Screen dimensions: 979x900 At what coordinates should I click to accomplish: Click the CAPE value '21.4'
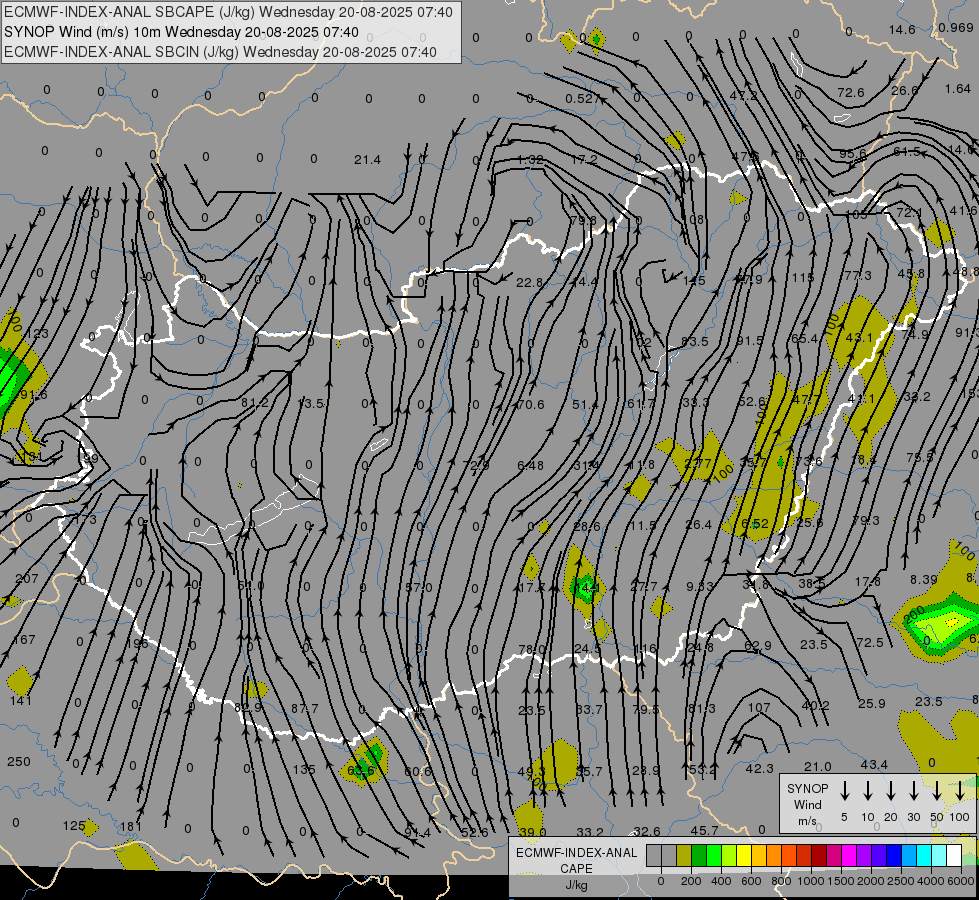[x=367, y=160]
